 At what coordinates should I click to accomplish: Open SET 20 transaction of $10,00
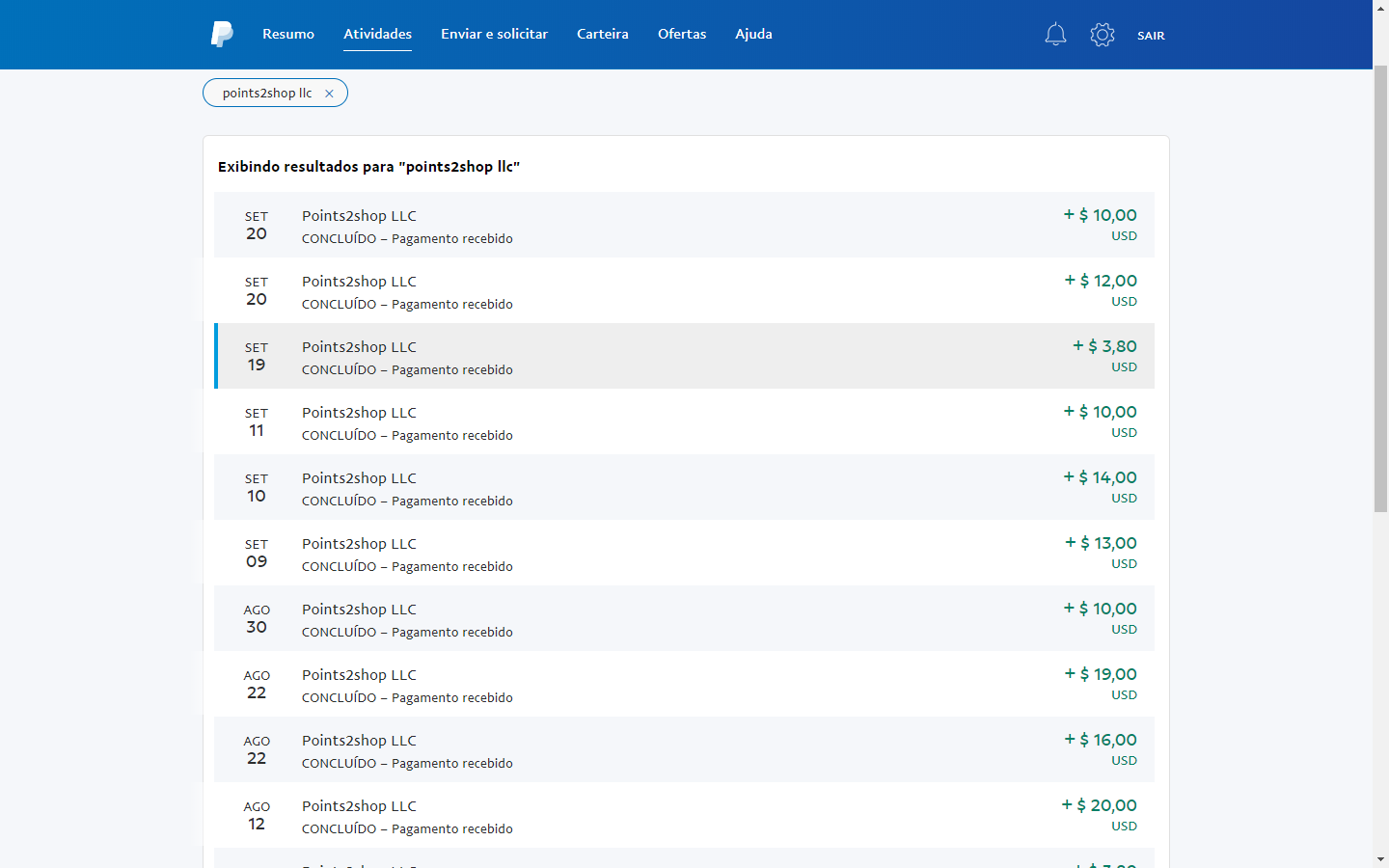tap(684, 225)
